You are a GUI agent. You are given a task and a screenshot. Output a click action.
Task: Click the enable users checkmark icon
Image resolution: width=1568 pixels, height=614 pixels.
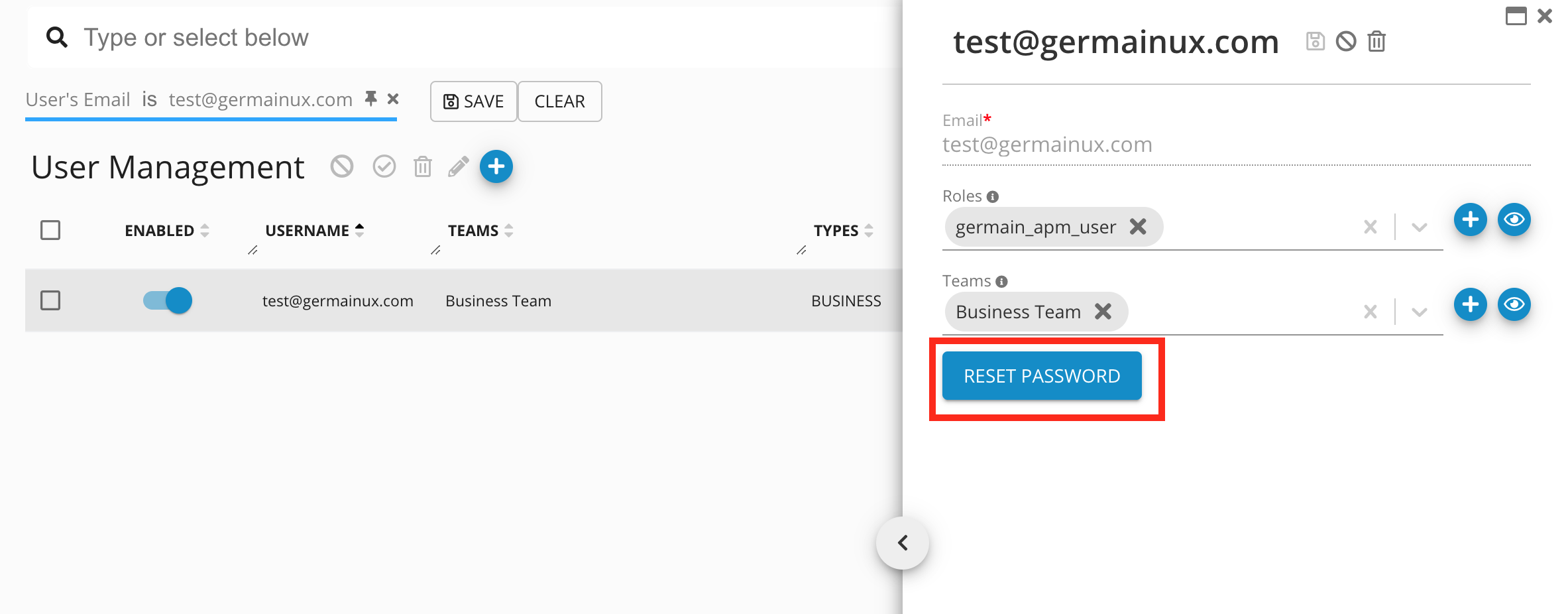pos(384,166)
